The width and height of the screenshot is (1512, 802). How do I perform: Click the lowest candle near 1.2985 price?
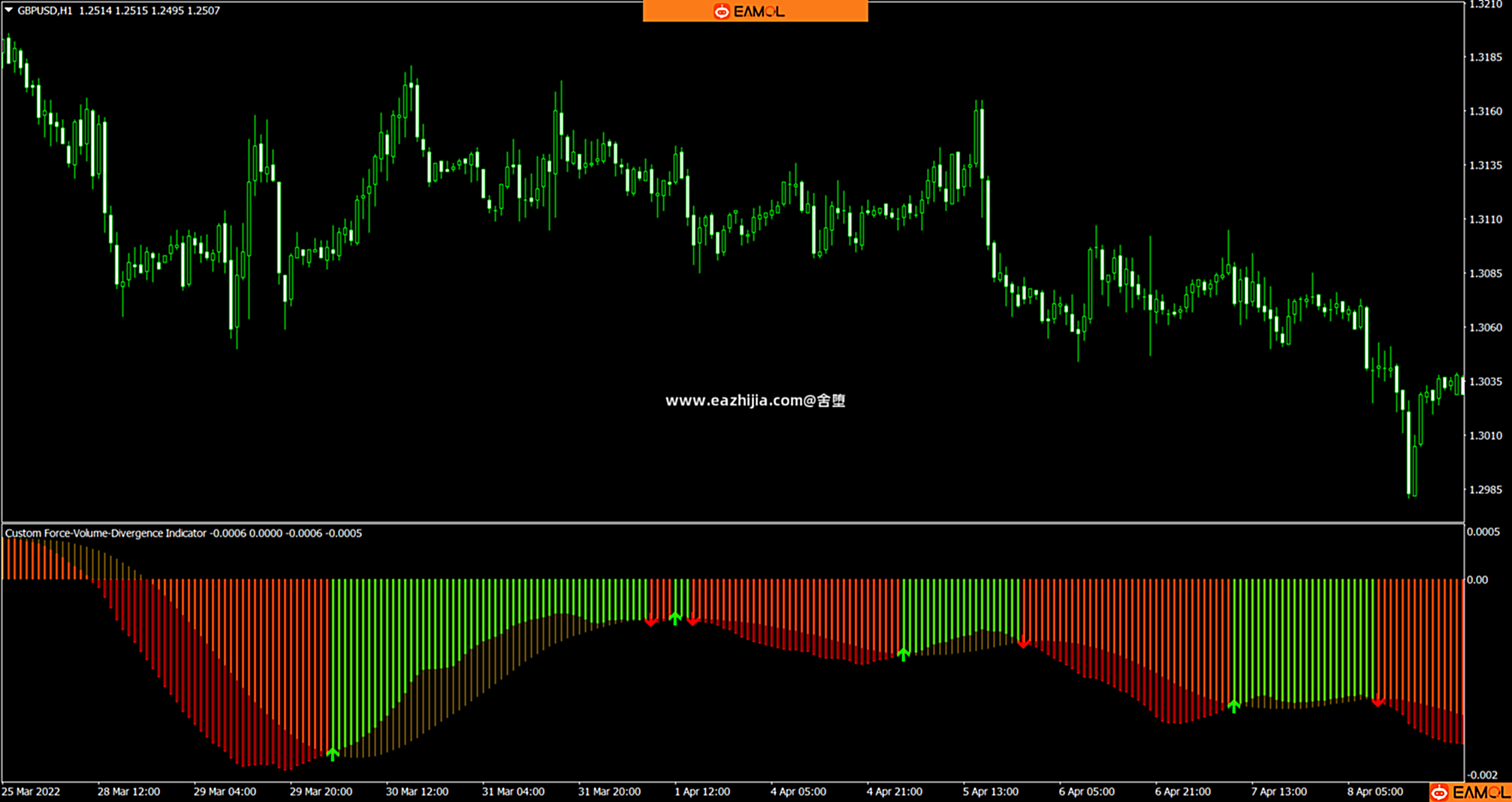1409,466
